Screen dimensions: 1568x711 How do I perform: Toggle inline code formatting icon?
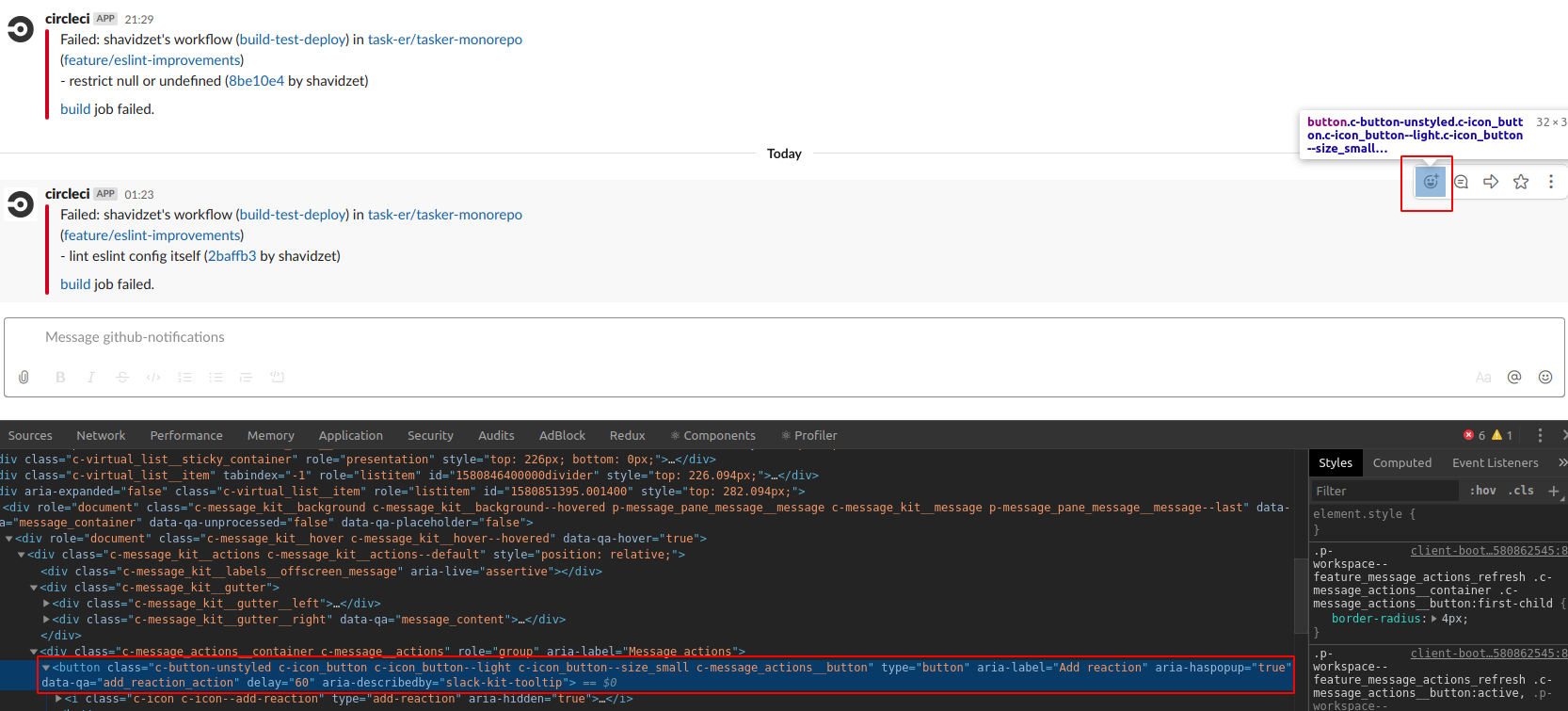tap(153, 377)
